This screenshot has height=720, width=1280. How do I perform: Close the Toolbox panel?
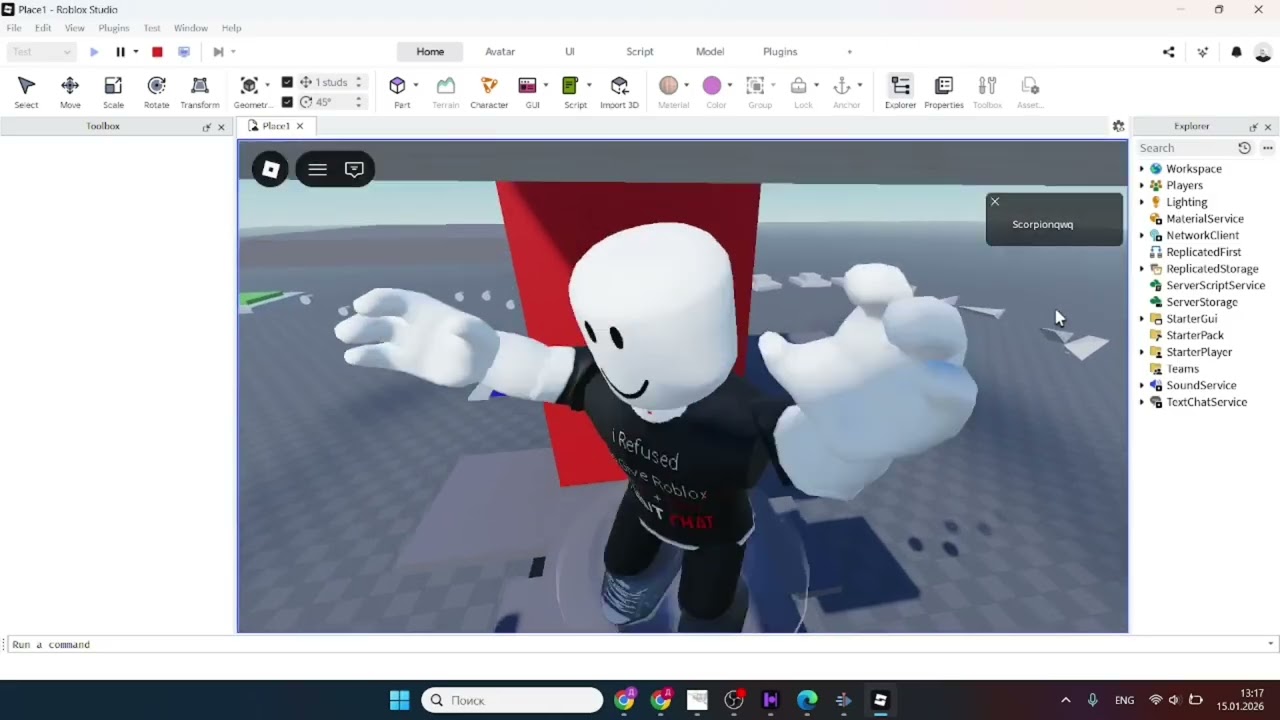(221, 127)
